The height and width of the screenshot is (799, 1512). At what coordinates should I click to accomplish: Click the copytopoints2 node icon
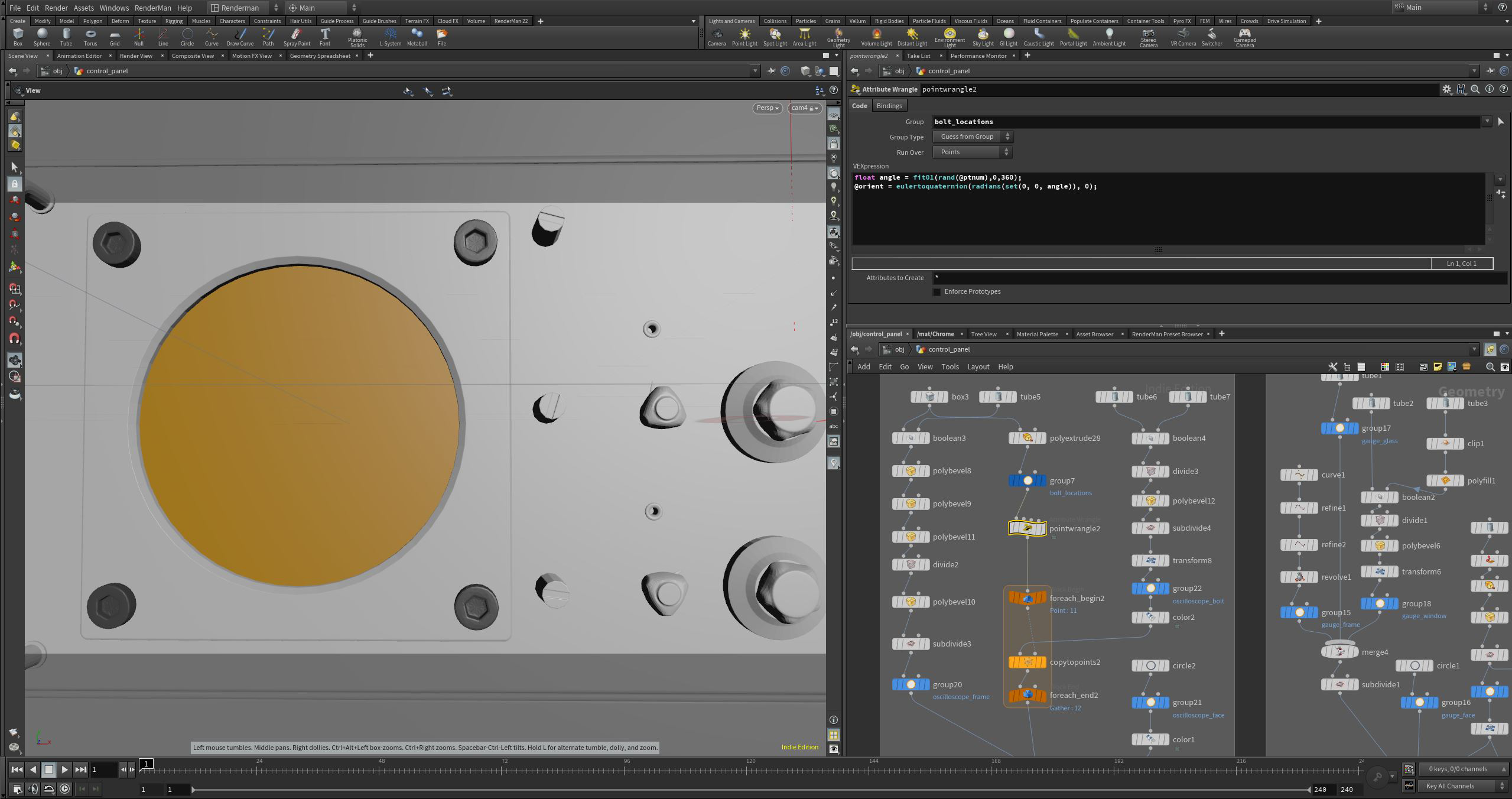pos(1027,662)
